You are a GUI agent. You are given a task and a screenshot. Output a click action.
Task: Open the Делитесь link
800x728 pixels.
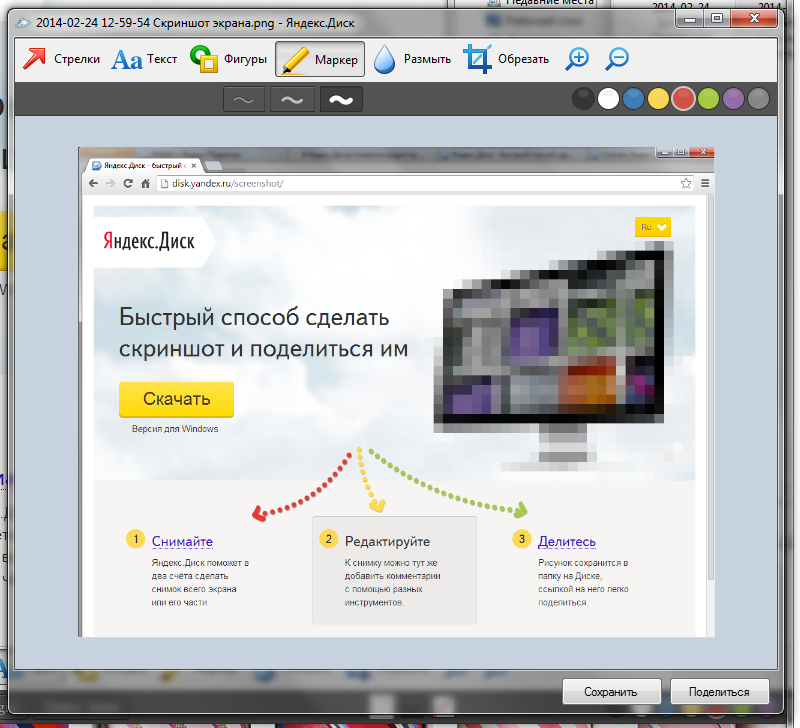pos(567,541)
